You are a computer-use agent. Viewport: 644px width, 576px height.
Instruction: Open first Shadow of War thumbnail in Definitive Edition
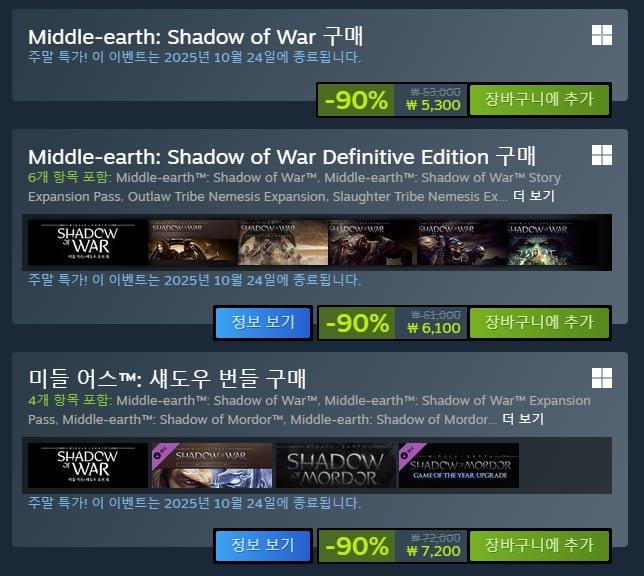[x=87, y=242]
